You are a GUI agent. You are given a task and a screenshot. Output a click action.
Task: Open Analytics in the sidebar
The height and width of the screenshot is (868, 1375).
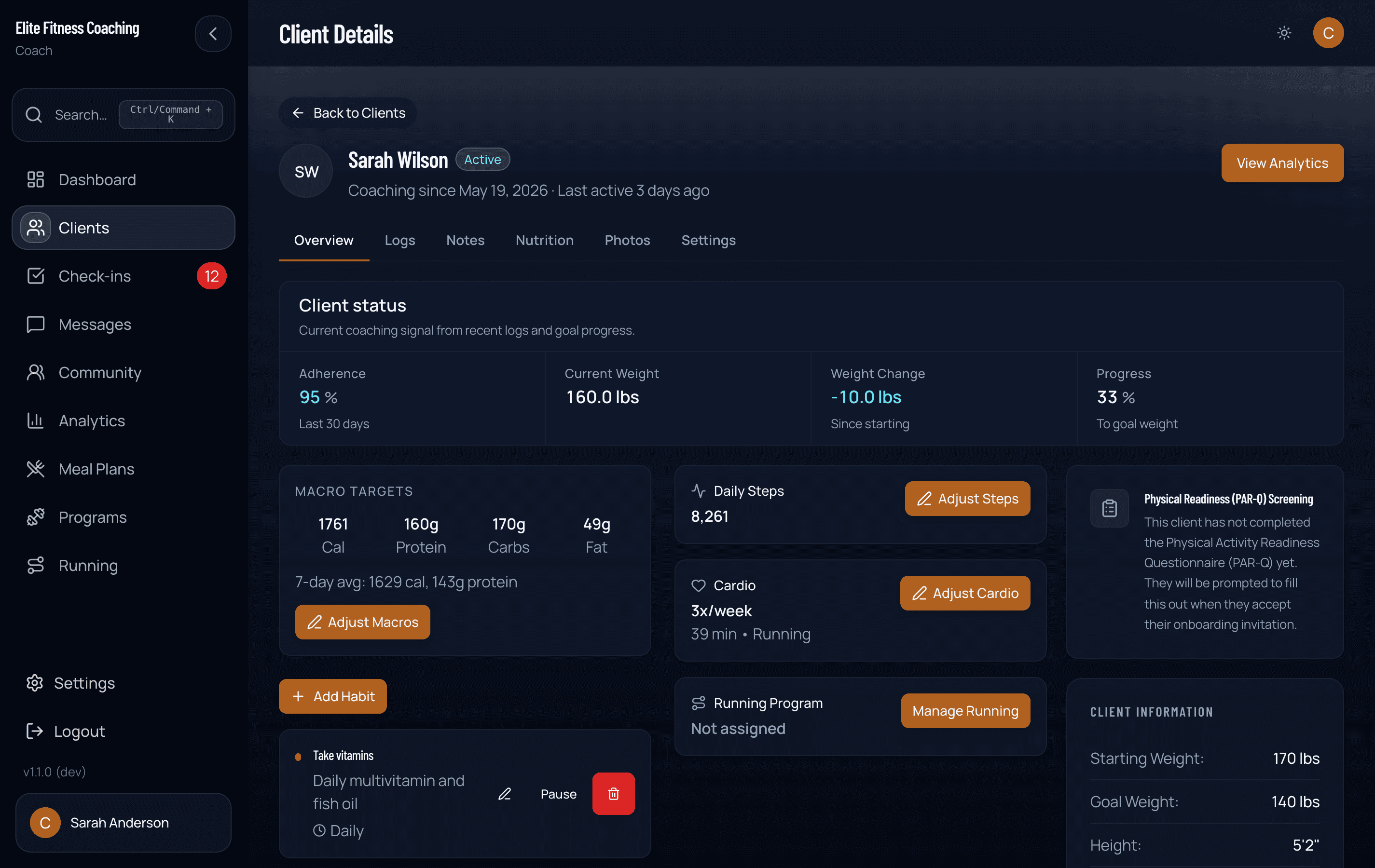[124, 420]
